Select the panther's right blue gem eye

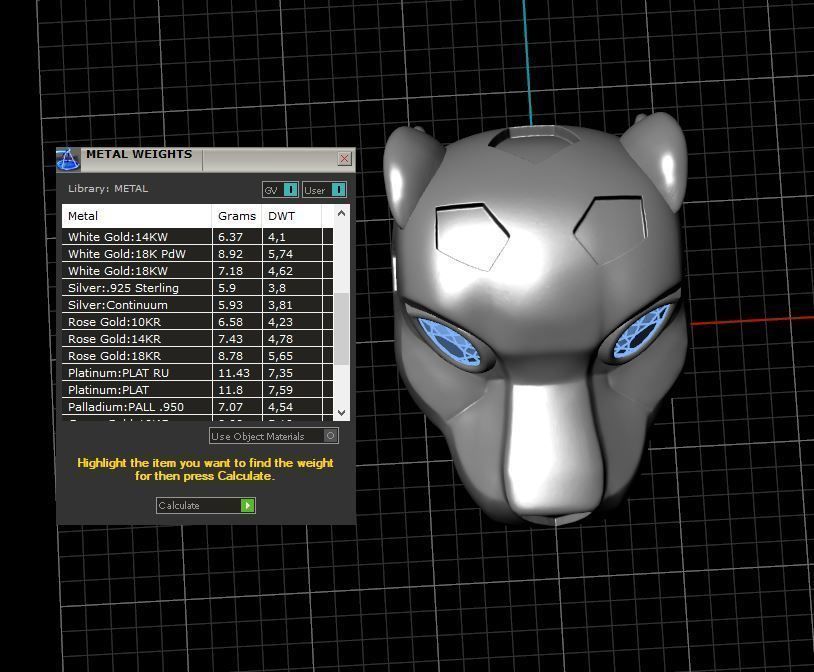point(643,330)
